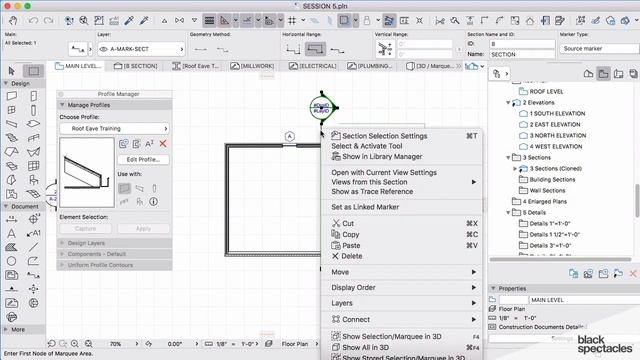Viewport: 640px width, 360px height.
Task: Click the Edit Profile... button
Action: pyautogui.click(x=143, y=160)
